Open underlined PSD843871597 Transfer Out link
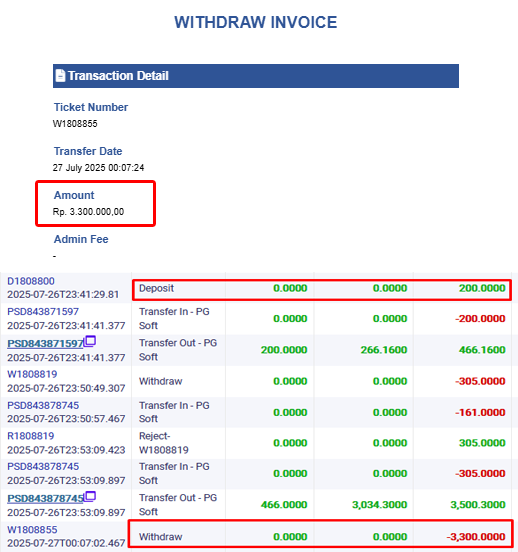This screenshot has width=518, height=552. [x=45, y=344]
